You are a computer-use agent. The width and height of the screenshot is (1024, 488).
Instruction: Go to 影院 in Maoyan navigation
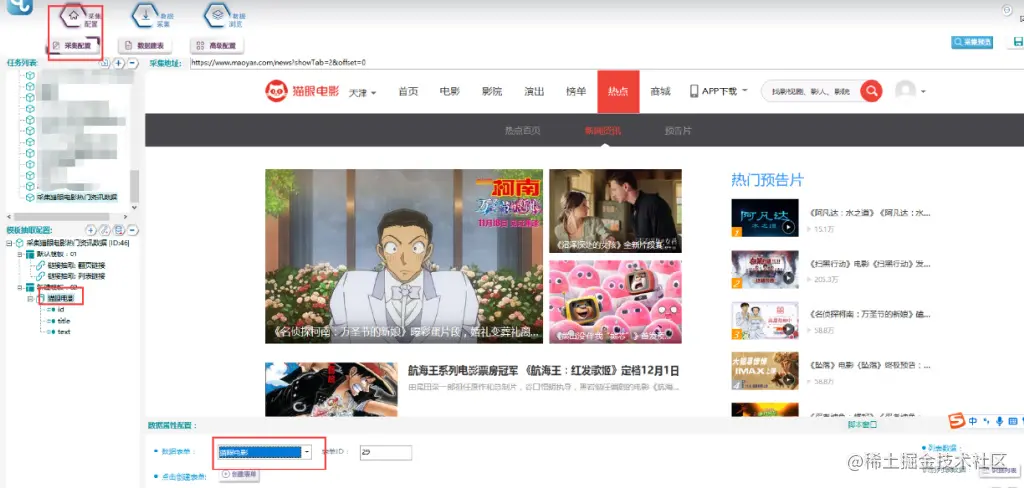pos(492,91)
